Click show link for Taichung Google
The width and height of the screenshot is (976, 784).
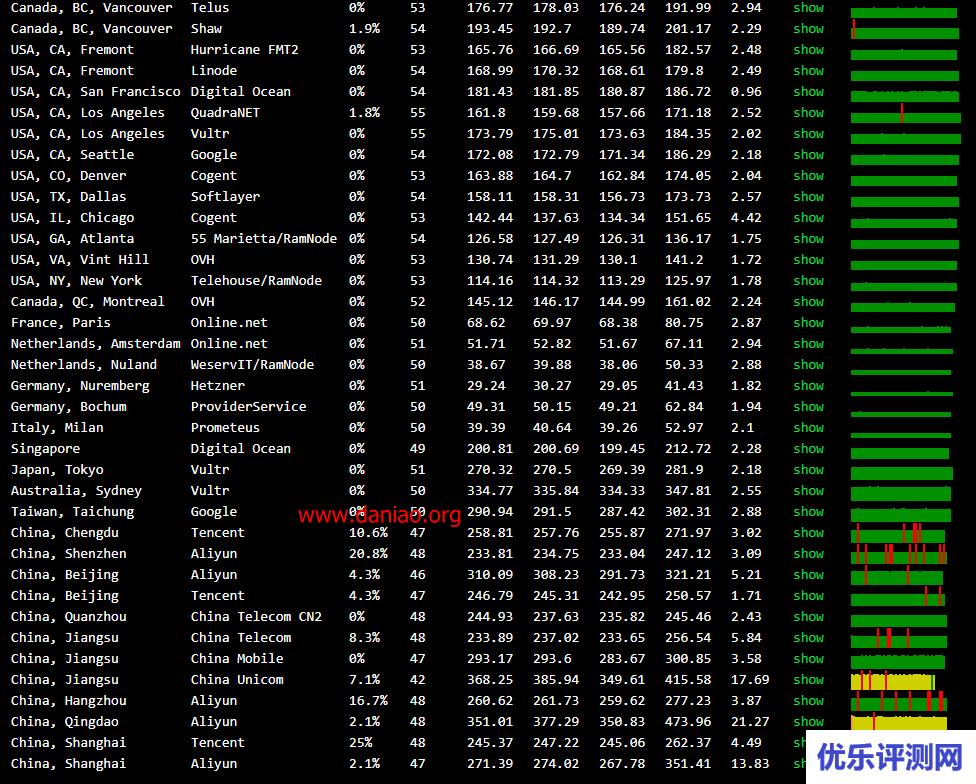(808, 512)
